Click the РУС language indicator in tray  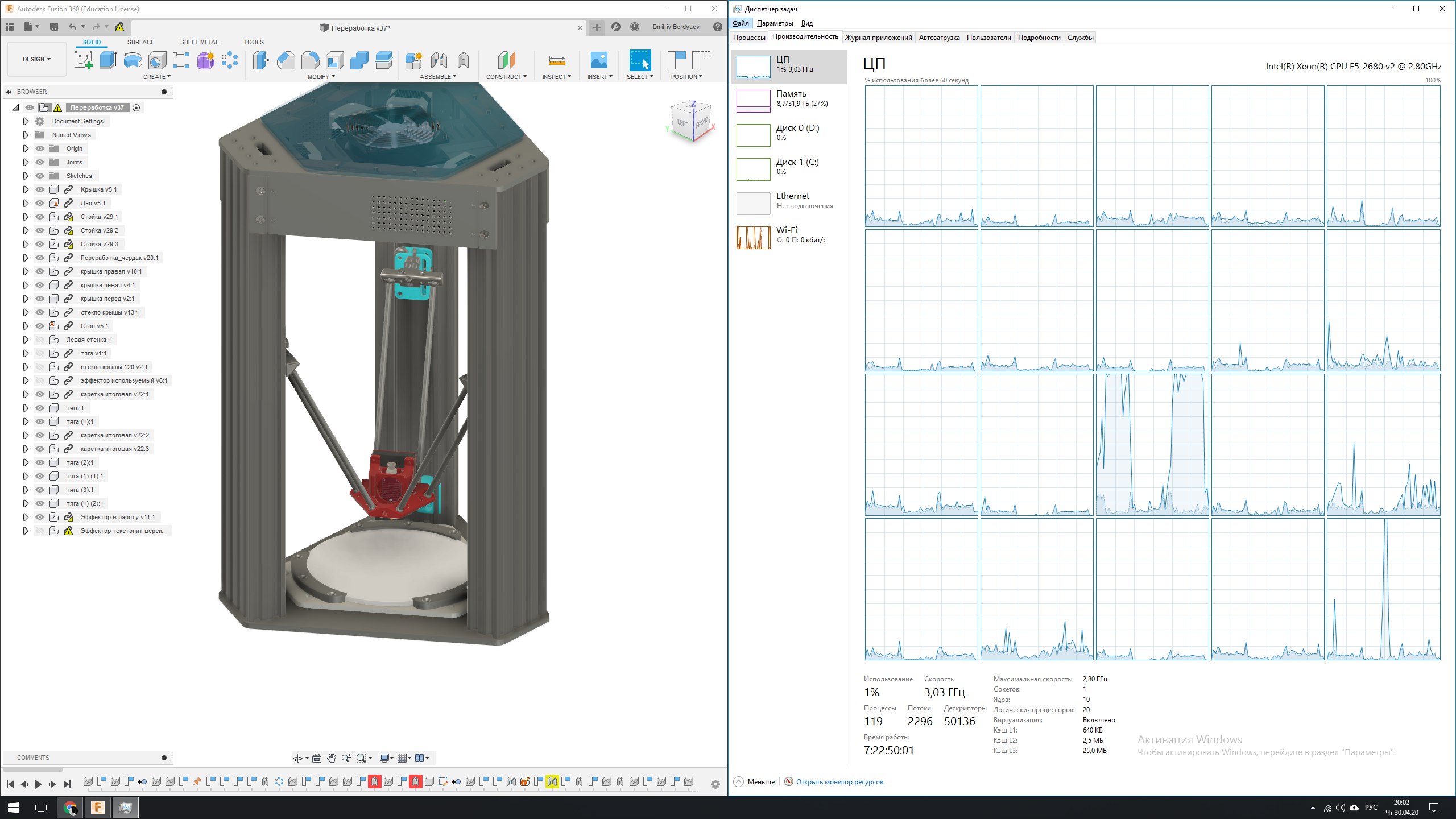point(1371,808)
